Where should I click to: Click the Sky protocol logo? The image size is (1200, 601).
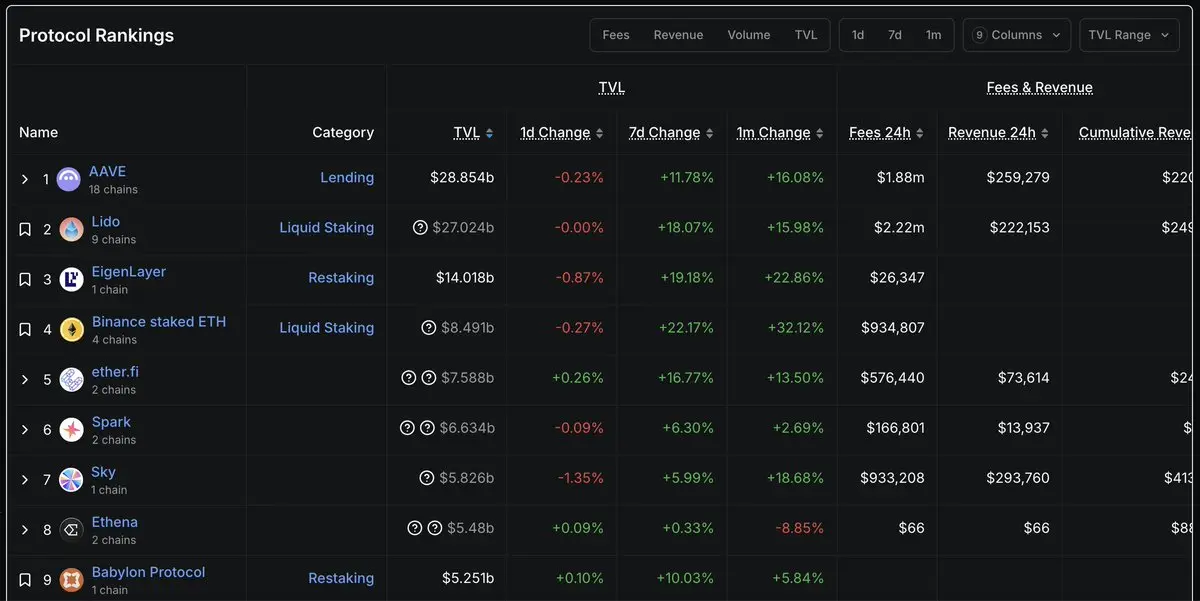point(71,480)
